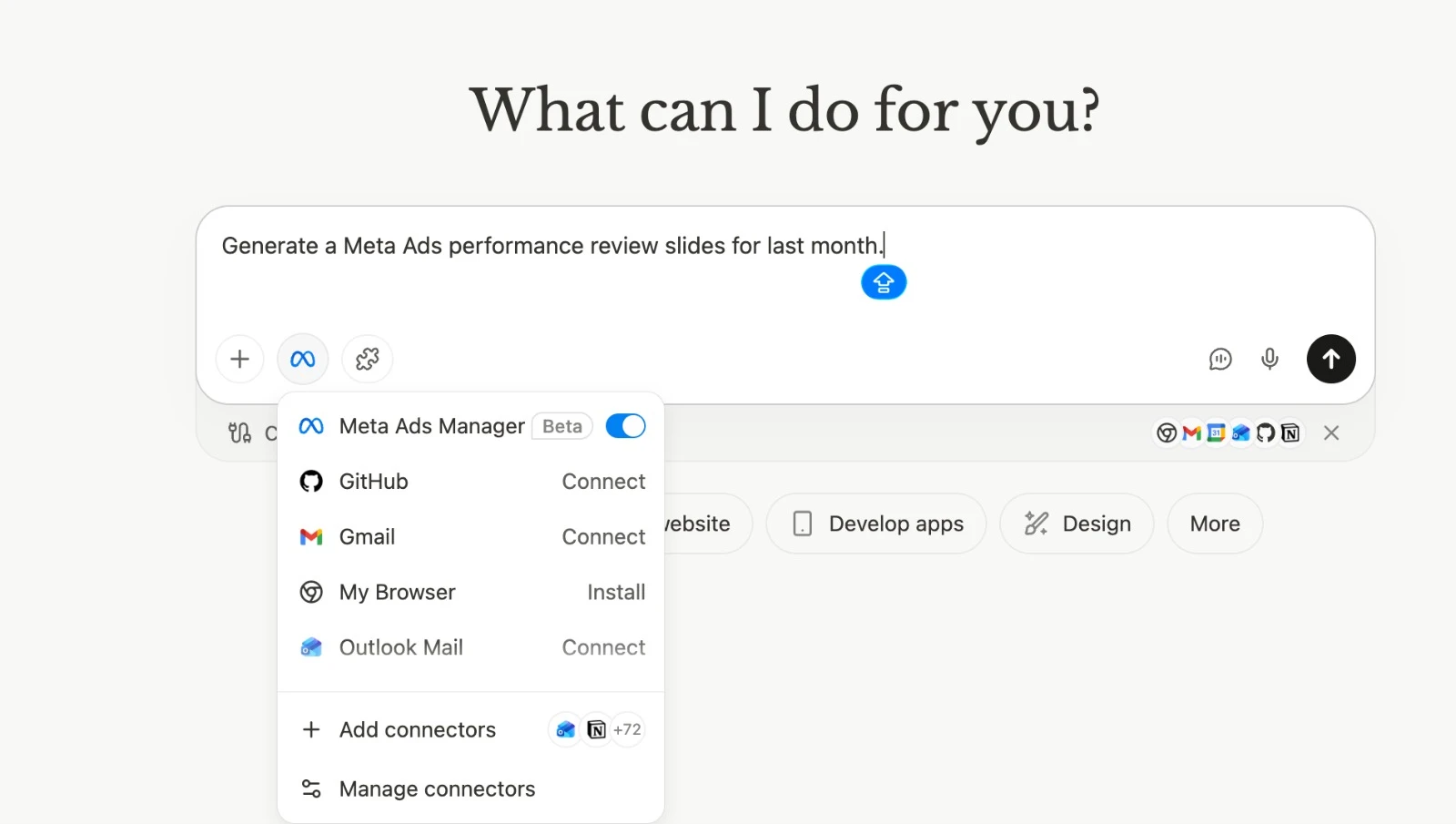Viewport: 1456px width, 824px height.
Task: Submit the prompt with the arrow button
Action: pyautogui.click(x=1330, y=359)
